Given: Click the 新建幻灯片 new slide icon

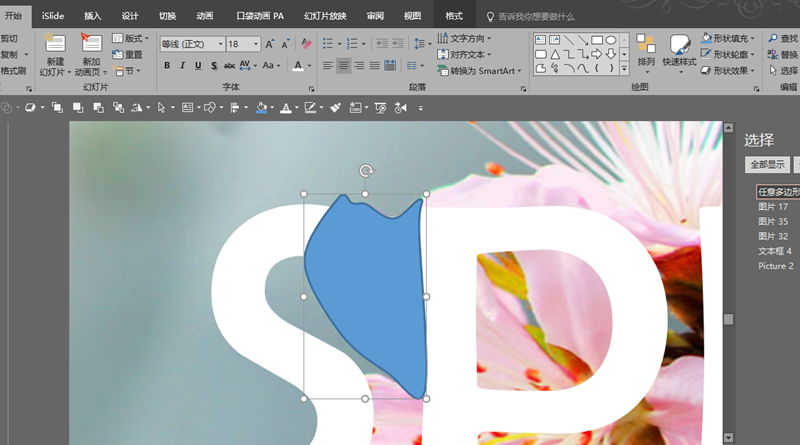Looking at the screenshot, I should tap(55, 44).
